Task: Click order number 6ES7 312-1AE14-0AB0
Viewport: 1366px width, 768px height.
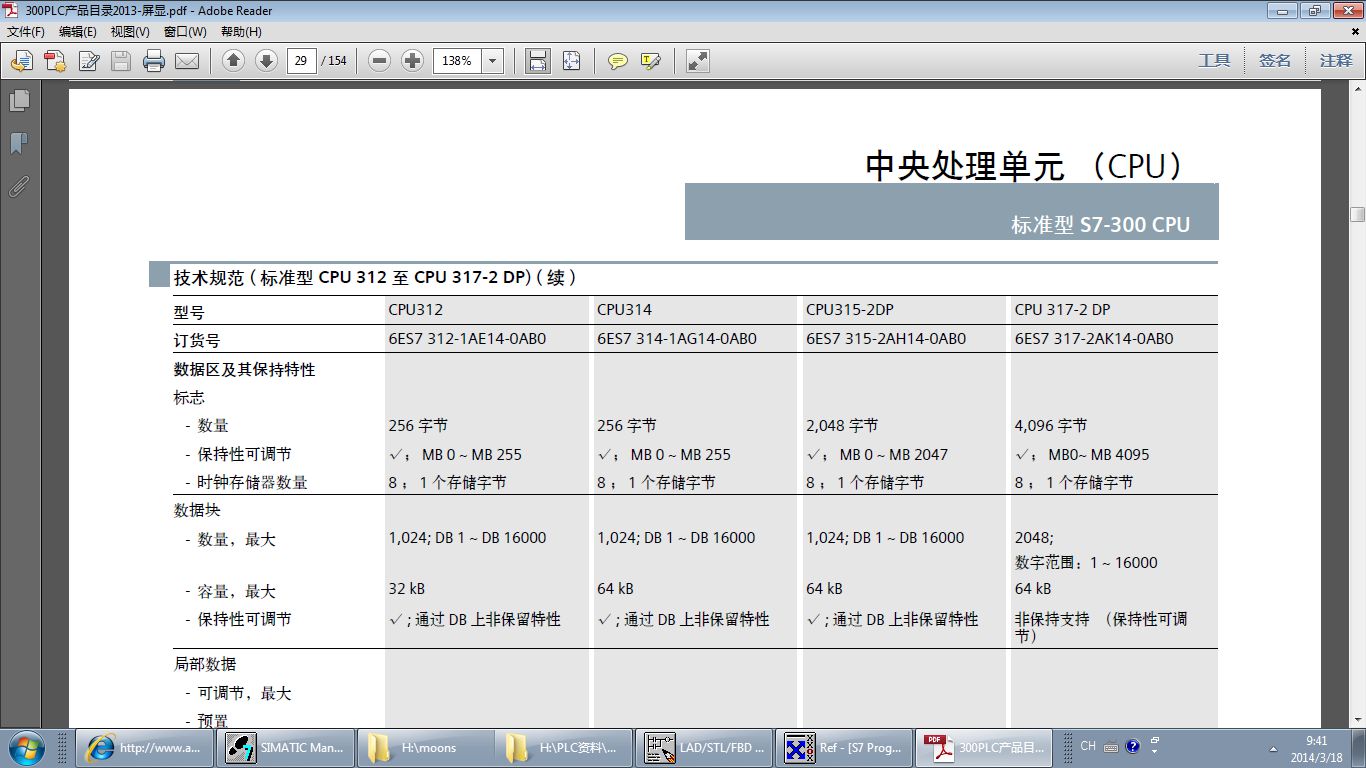Action: (x=468, y=339)
